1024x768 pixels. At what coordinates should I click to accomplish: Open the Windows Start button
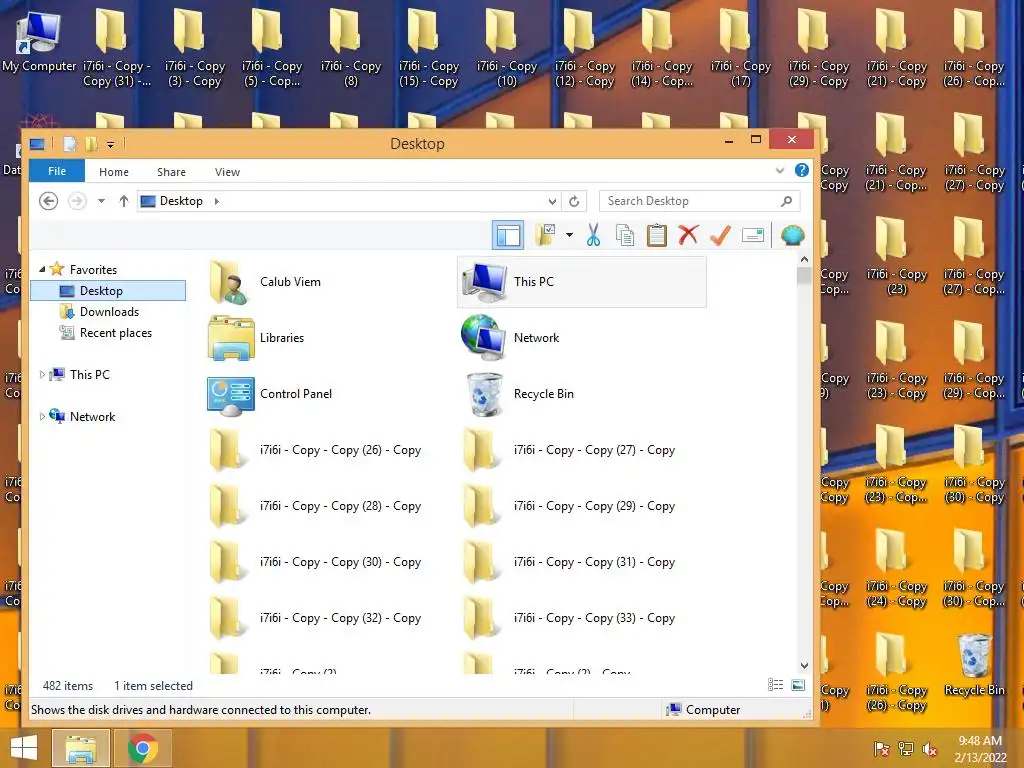pyautogui.click(x=24, y=748)
